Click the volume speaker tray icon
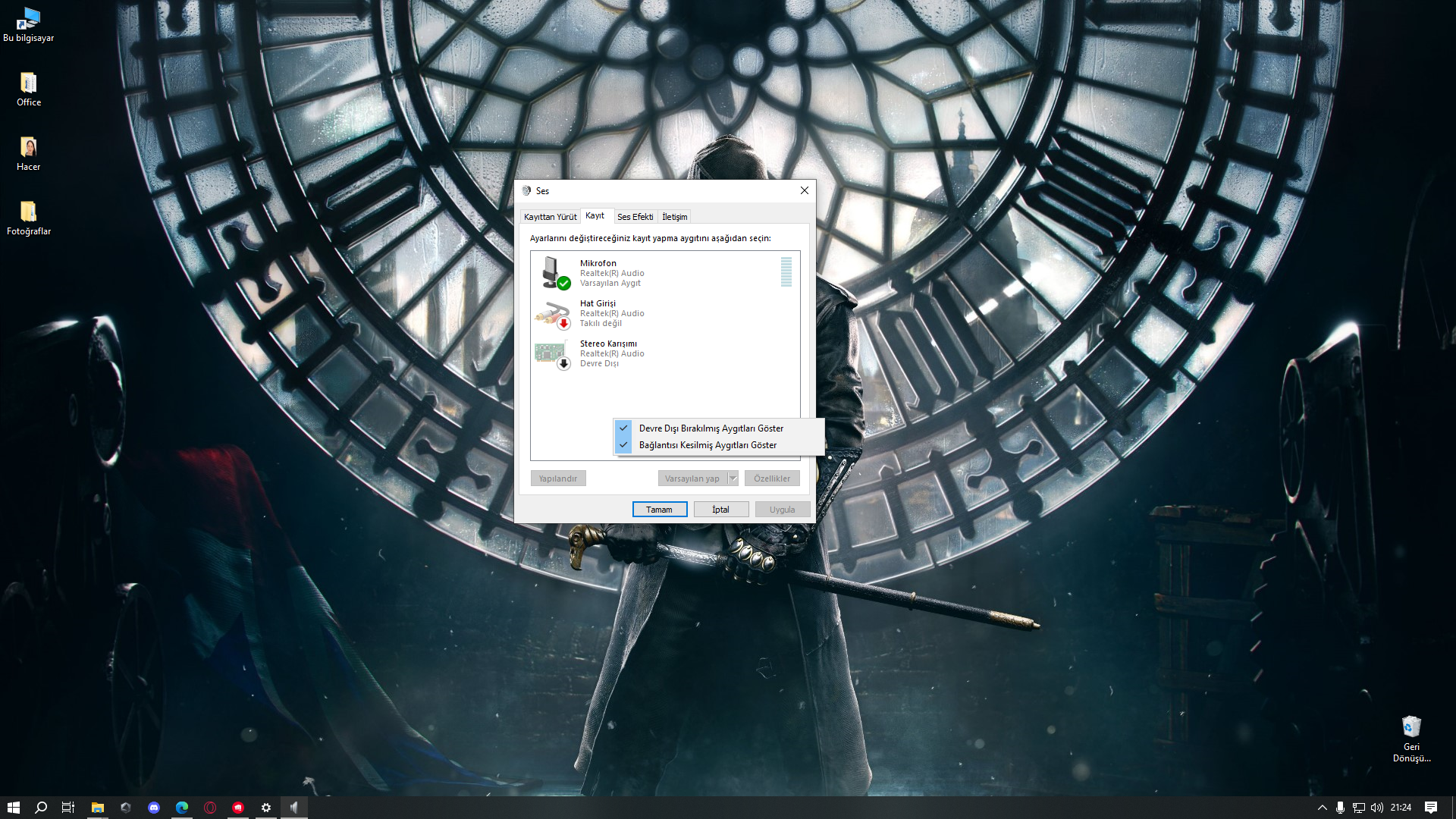Viewport: 1456px width, 819px height. click(1377, 808)
